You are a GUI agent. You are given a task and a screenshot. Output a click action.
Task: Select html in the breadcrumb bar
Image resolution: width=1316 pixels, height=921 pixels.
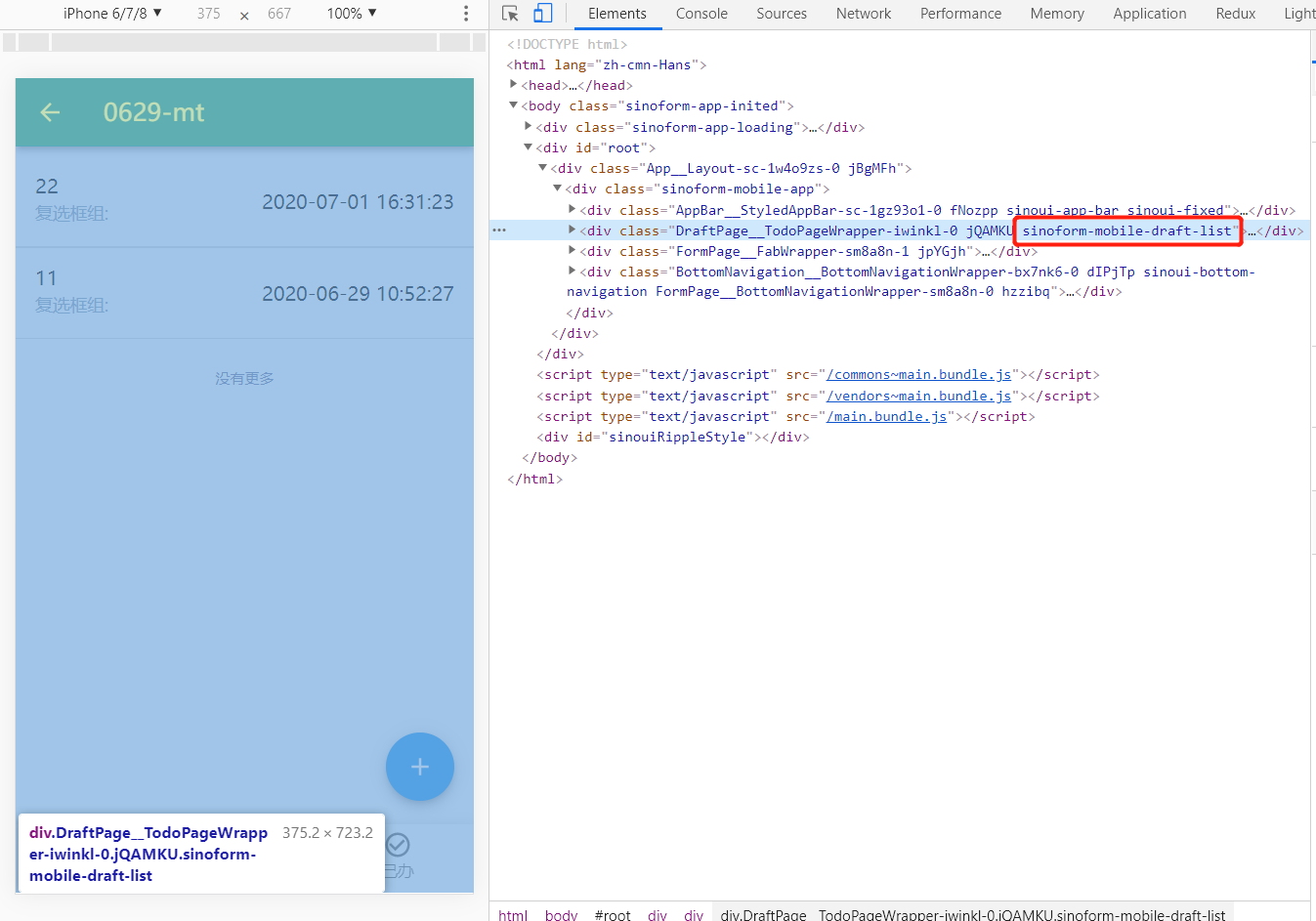click(513, 914)
